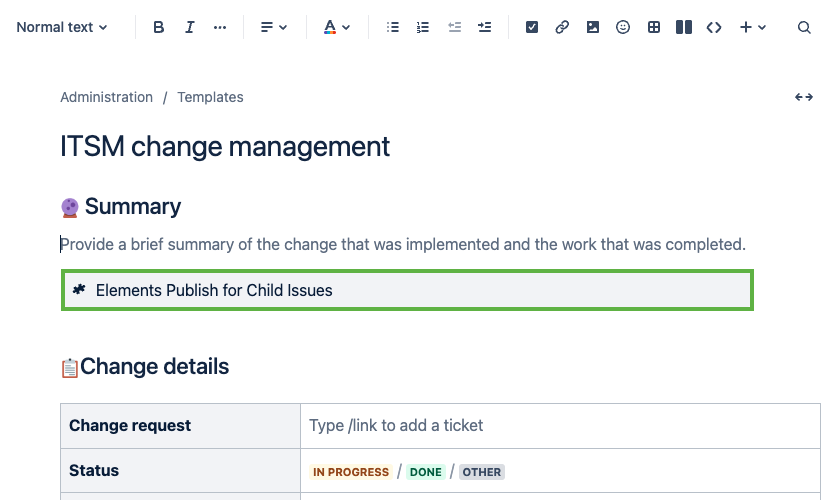Insert an image or file
The height and width of the screenshot is (500, 839).
coord(593,27)
